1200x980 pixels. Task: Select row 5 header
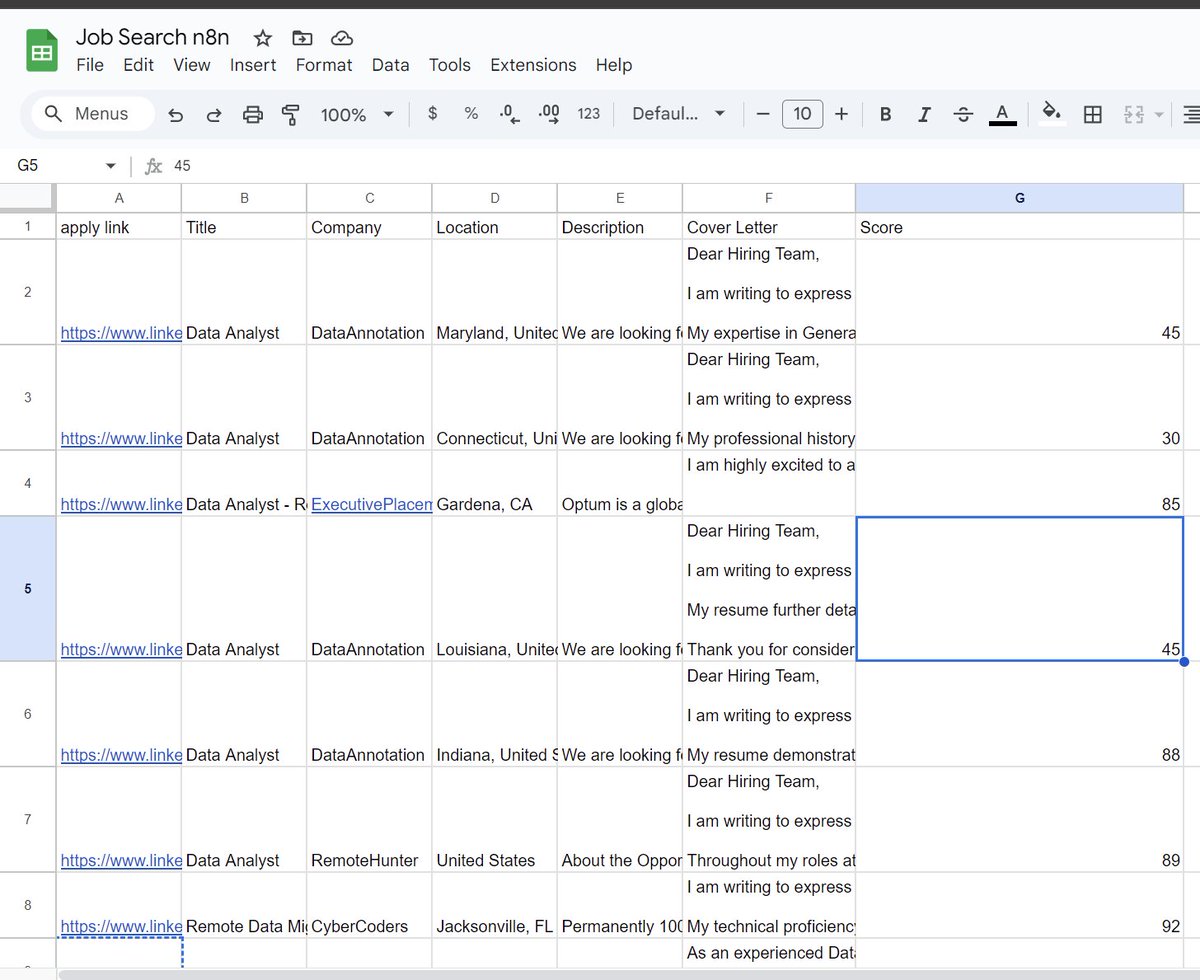[x=28, y=589]
